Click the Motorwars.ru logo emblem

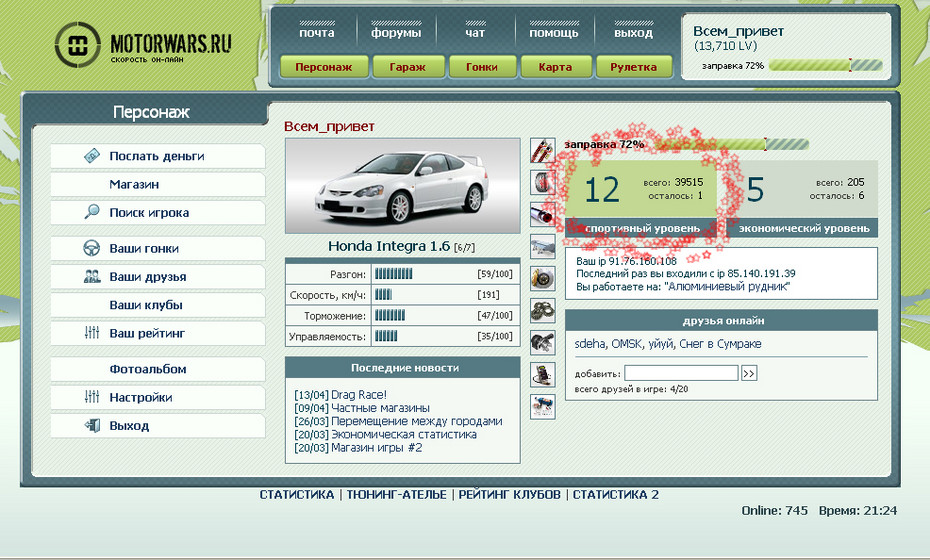point(78,44)
